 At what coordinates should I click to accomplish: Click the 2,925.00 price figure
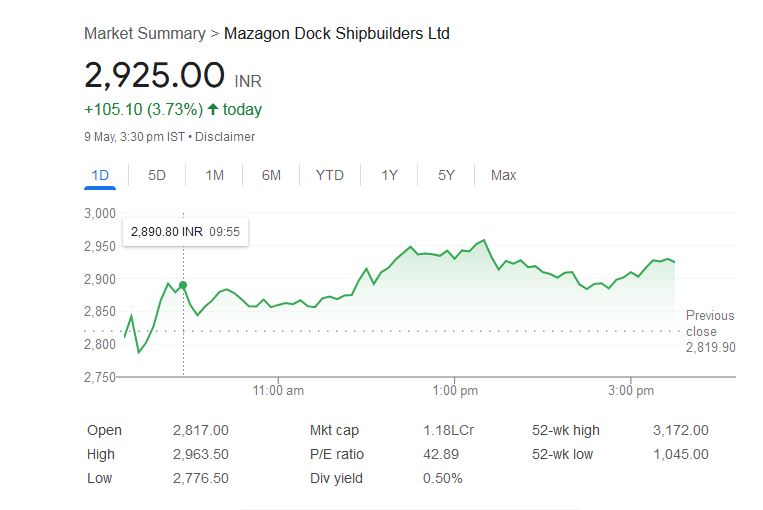[154, 75]
